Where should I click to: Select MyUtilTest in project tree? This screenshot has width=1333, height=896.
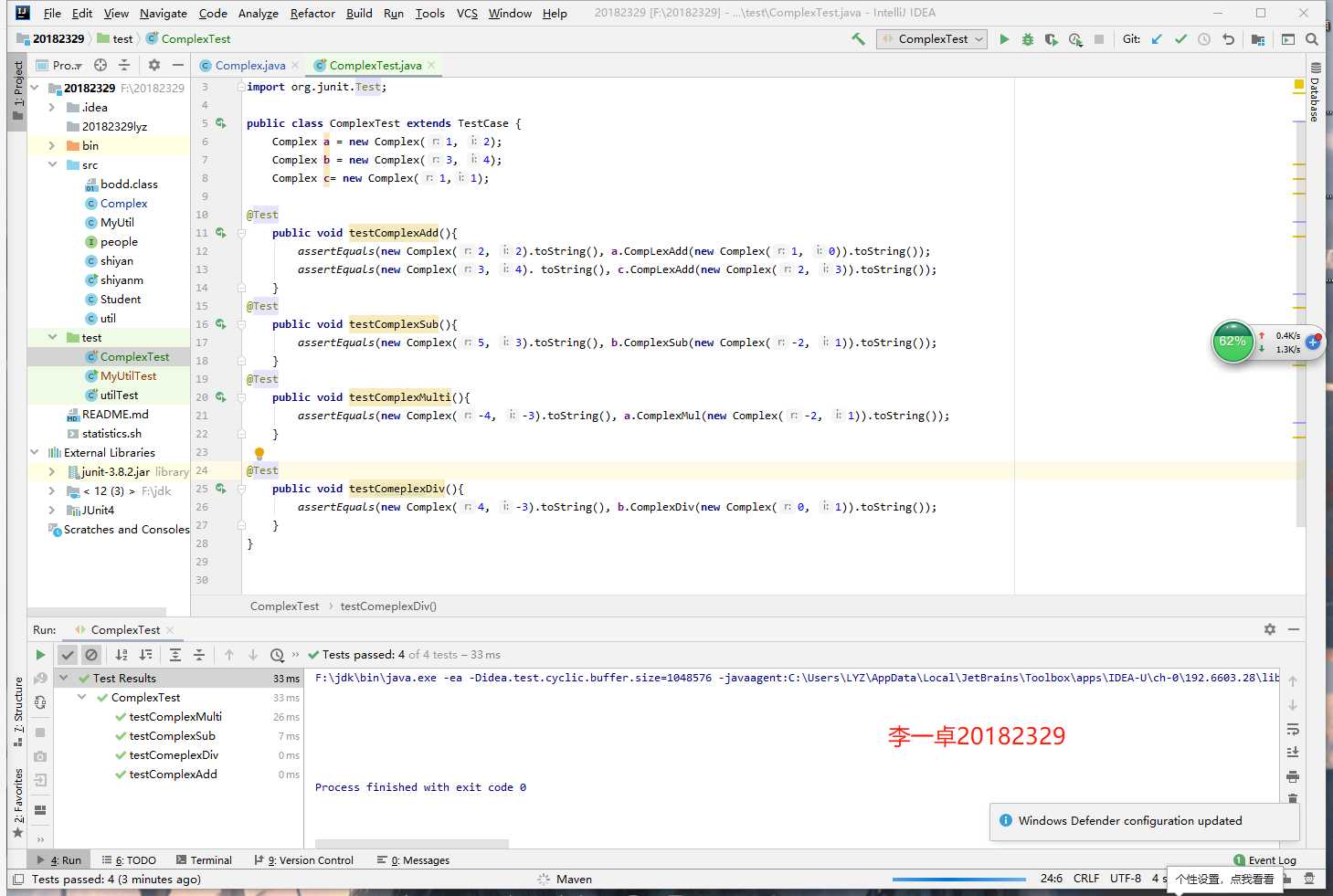click(128, 375)
